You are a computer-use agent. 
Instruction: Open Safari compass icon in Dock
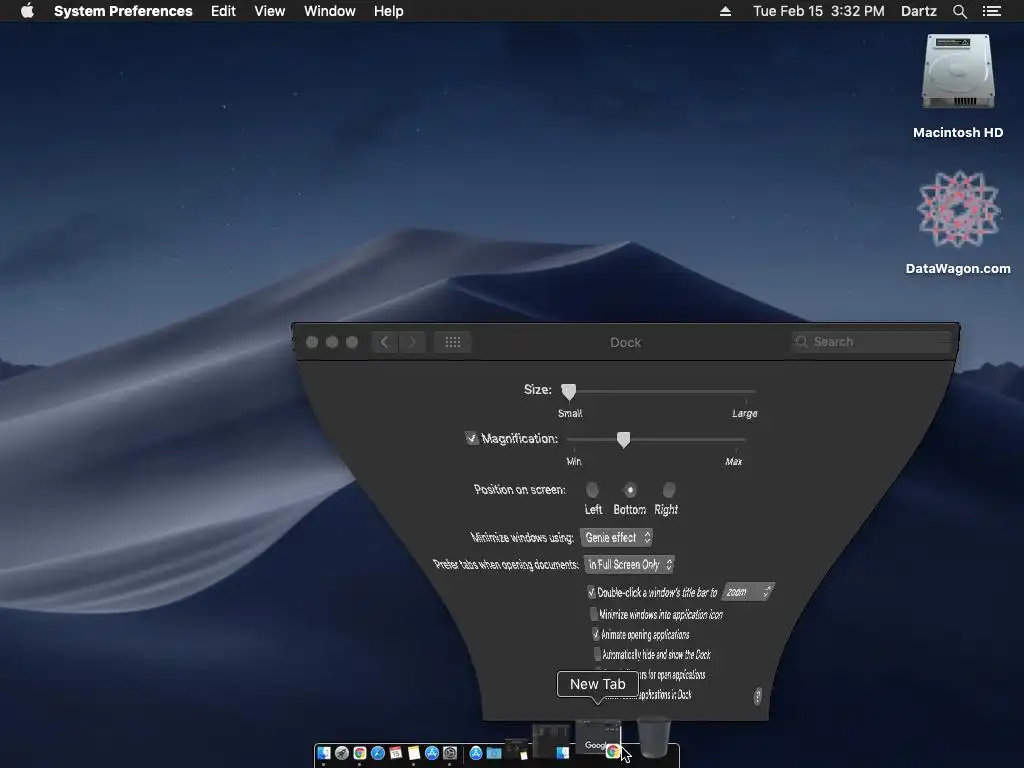(378, 752)
